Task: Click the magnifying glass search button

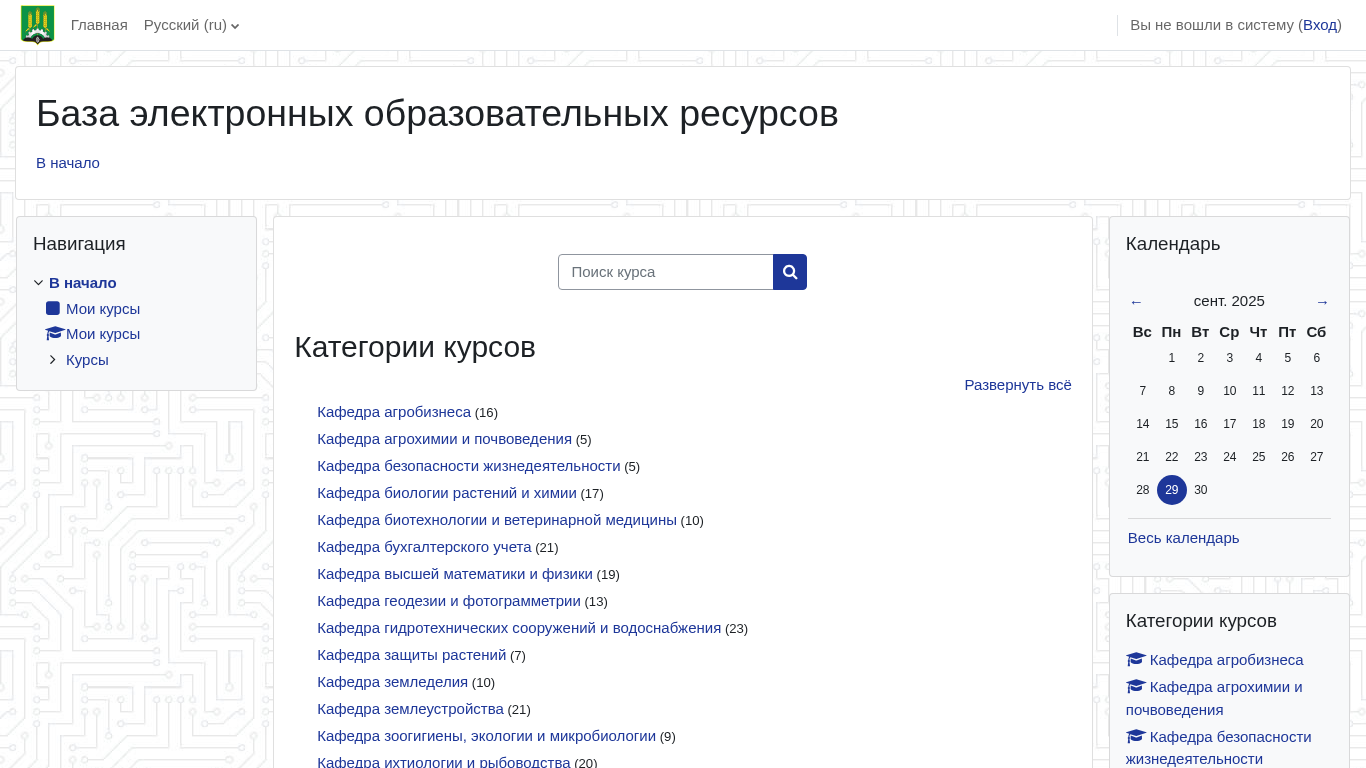Action: (790, 272)
